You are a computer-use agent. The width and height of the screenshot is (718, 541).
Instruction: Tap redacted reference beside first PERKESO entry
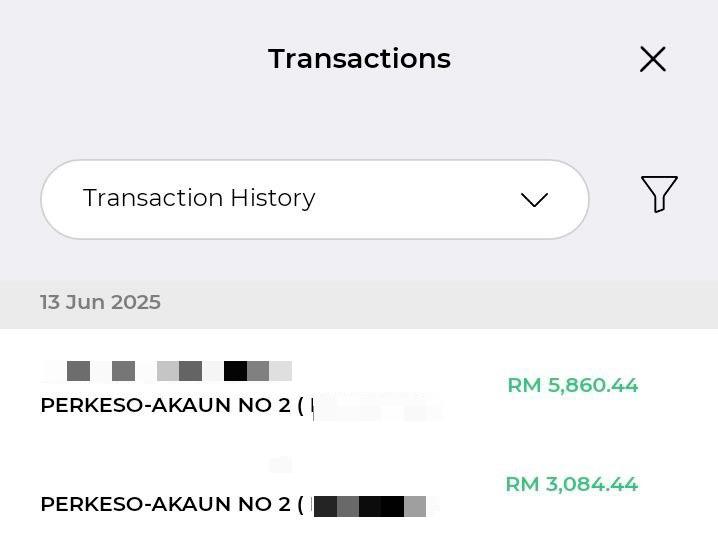[x=376, y=407]
